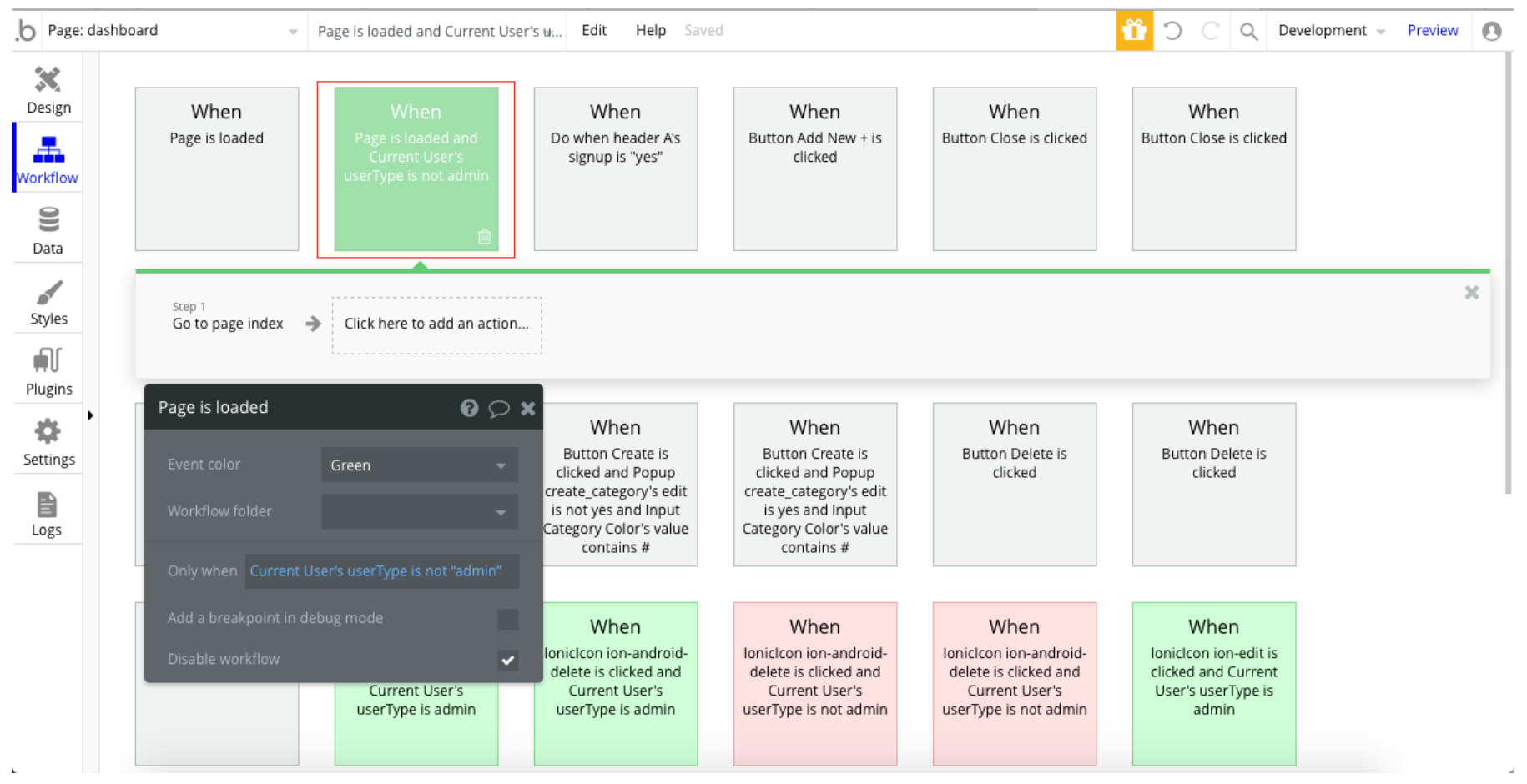Screen dimensions: 1527x784
Task: Click the gift icon in top bar
Action: 1134,31
